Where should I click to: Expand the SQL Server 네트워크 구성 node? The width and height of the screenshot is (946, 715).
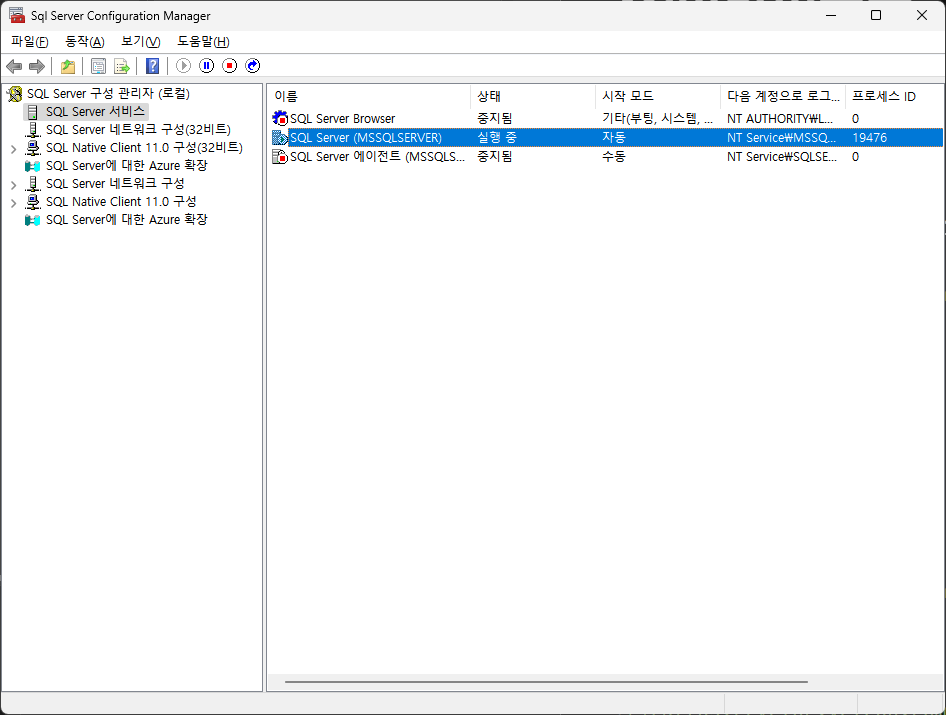click(13, 185)
